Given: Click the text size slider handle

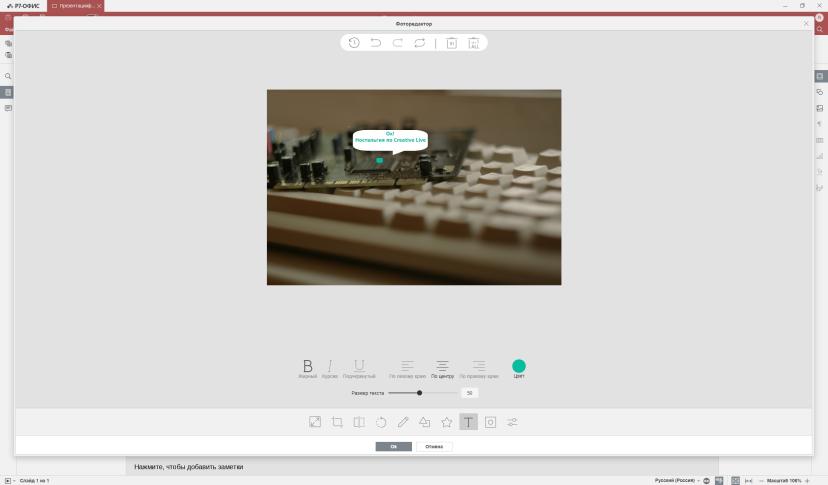Looking at the screenshot, I should coord(419,393).
